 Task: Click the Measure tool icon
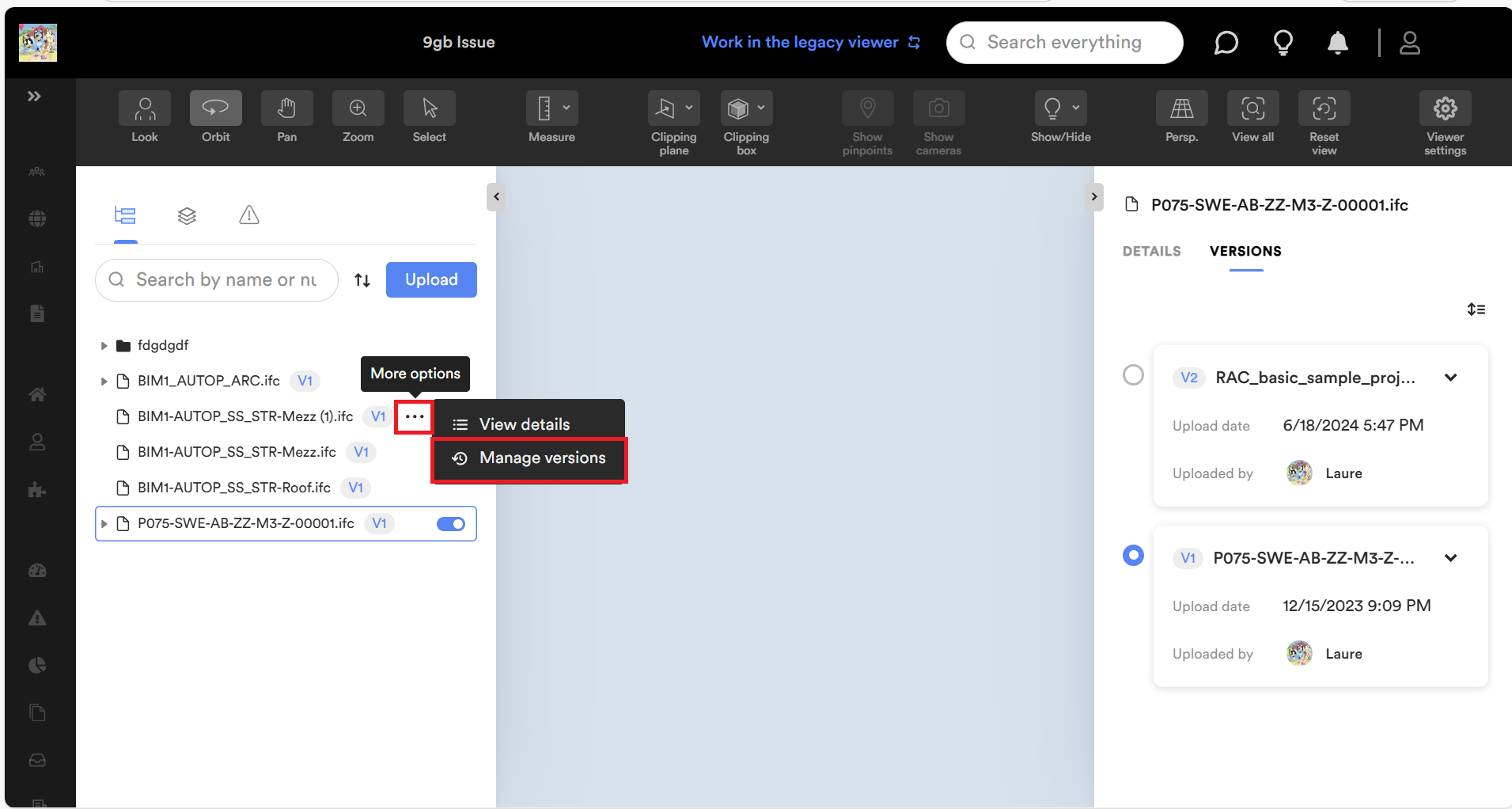click(x=544, y=109)
